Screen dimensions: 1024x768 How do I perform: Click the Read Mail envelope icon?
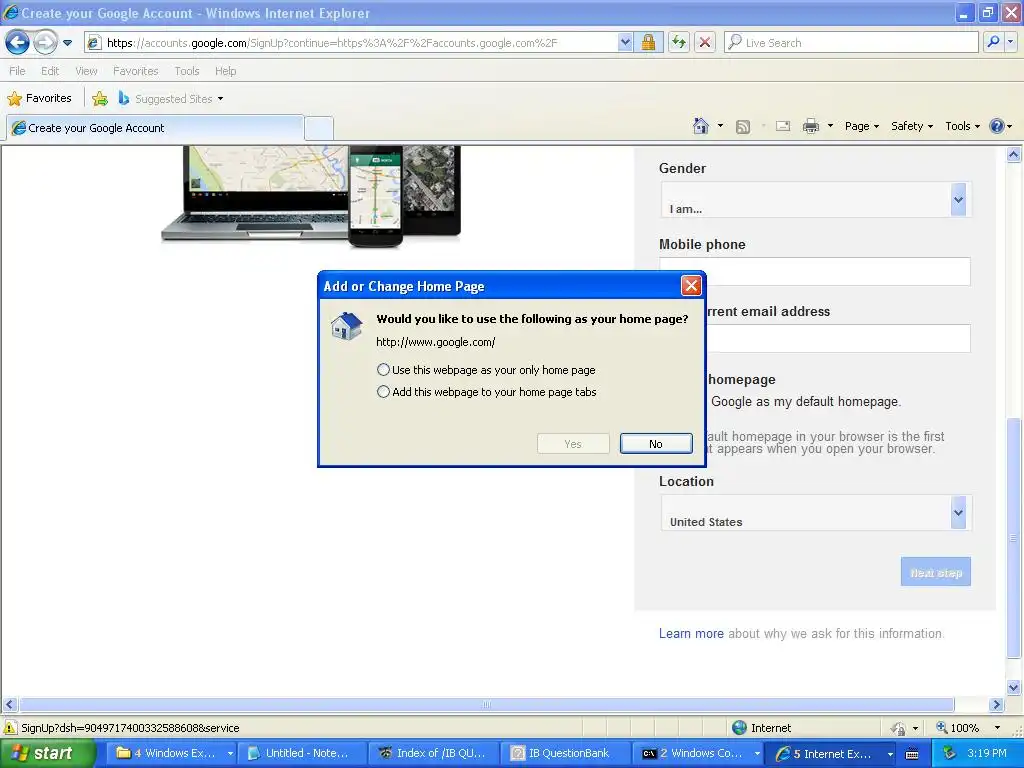pyautogui.click(x=783, y=126)
